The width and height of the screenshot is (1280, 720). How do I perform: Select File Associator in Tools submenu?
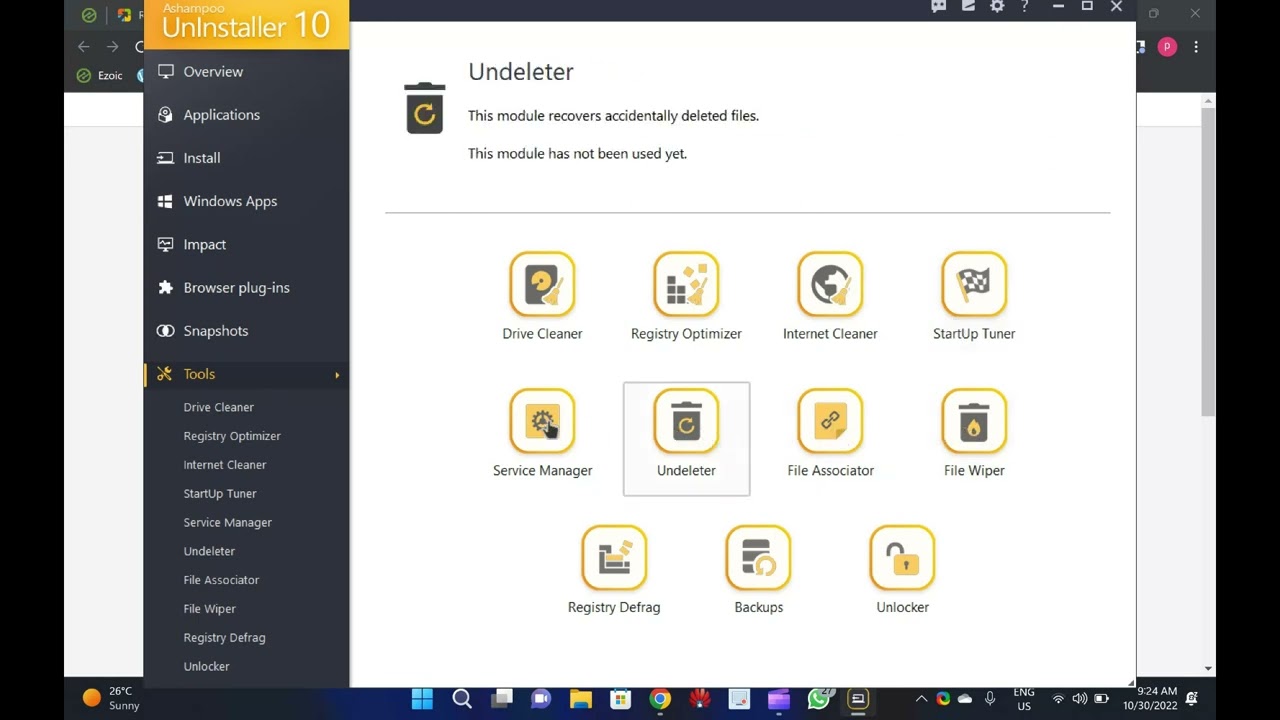point(221,580)
